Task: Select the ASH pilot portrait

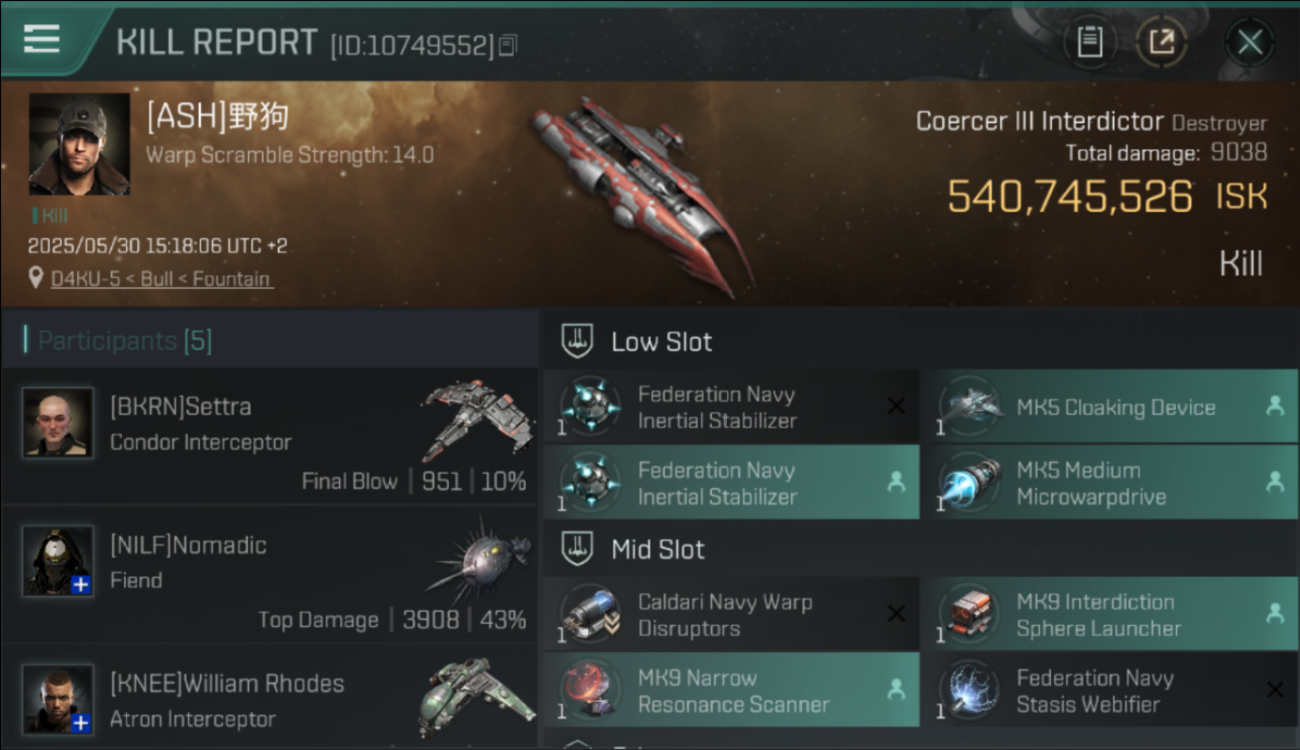Action: pyautogui.click(x=79, y=144)
